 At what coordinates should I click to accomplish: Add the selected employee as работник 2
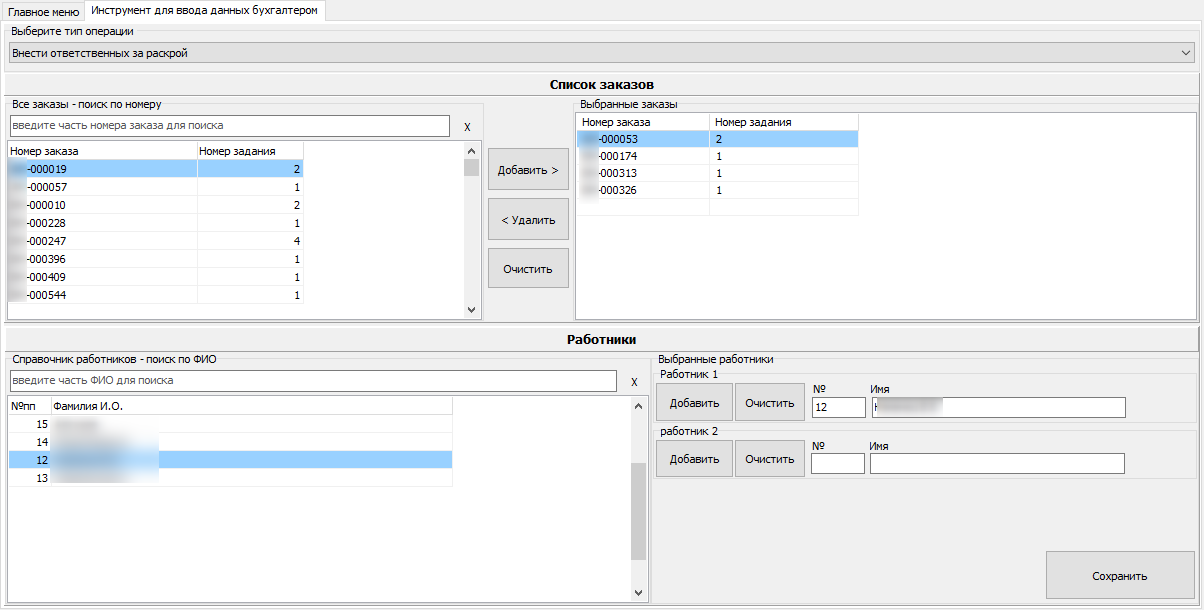coord(694,460)
